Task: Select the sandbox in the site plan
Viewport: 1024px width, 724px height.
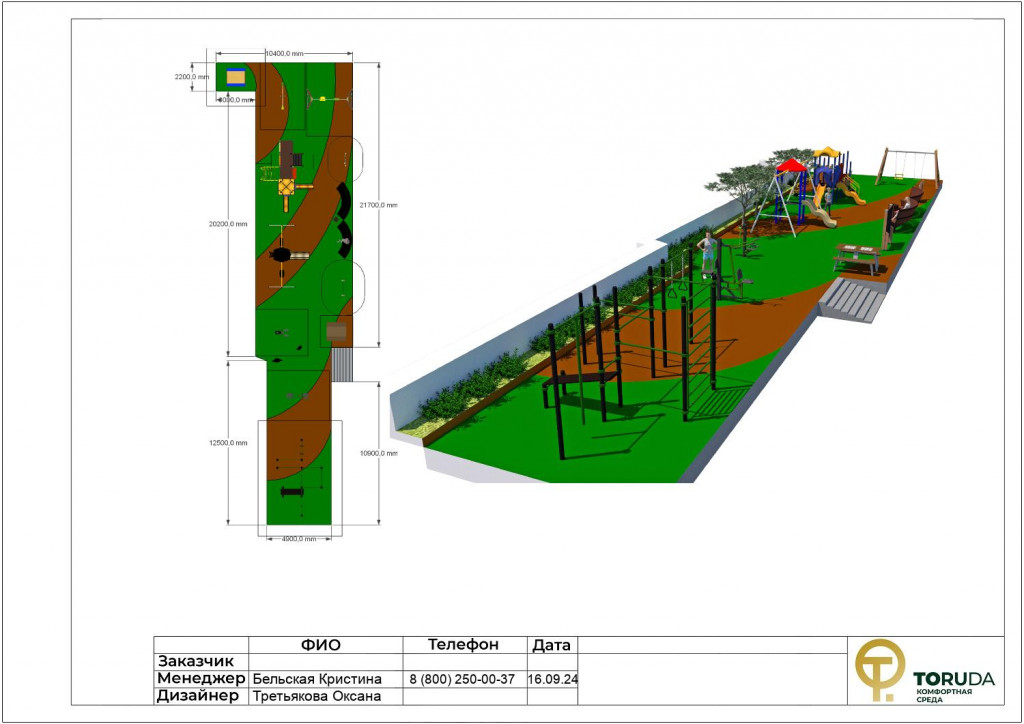Action: pyautogui.click(x=236, y=78)
